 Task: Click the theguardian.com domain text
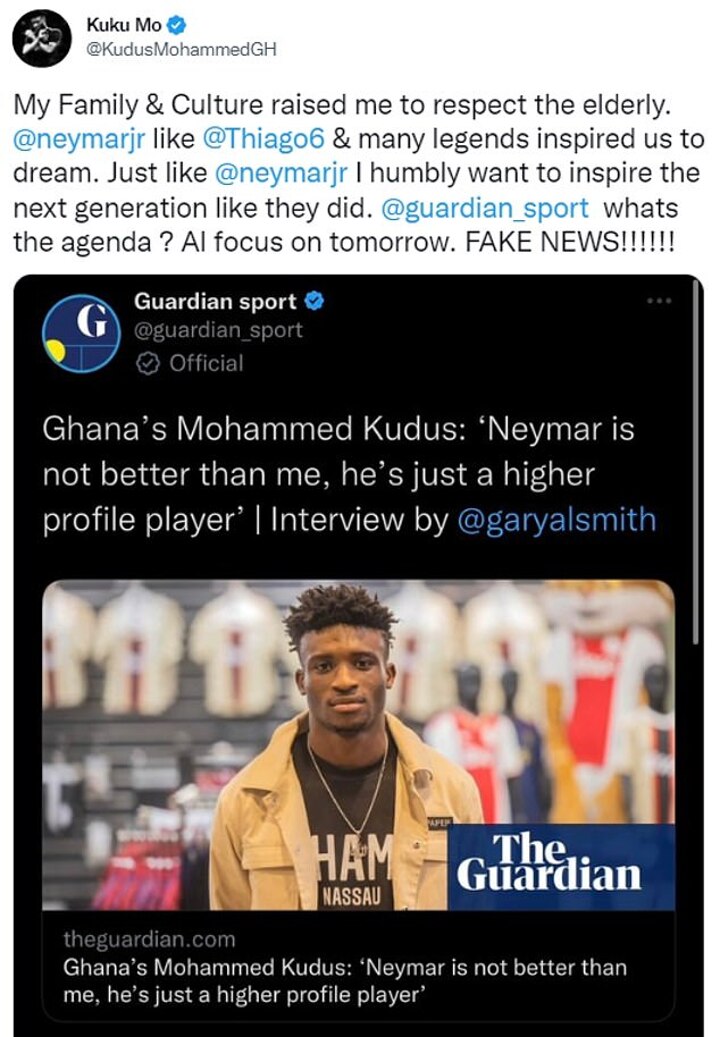pos(149,940)
